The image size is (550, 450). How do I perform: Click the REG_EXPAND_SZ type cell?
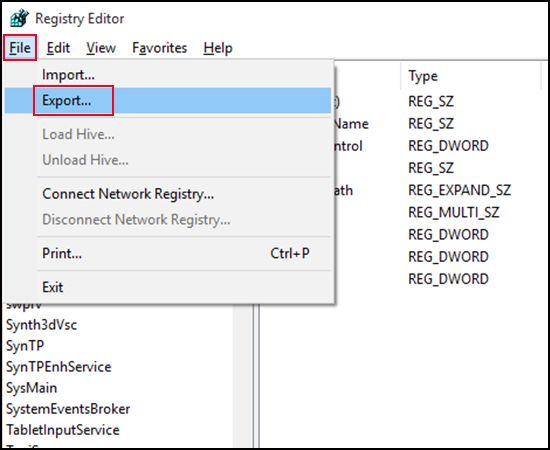(x=460, y=190)
